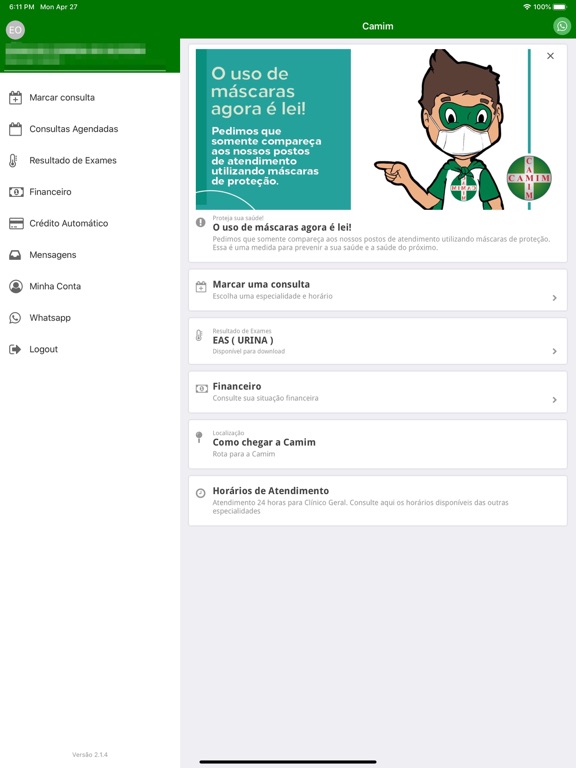Dismiss the mask announcement banner
This screenshot has height=768, width=576.
550,56
